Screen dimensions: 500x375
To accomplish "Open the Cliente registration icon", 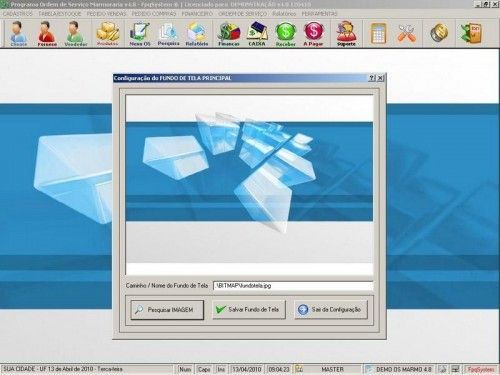I will [x=18, y=33].
